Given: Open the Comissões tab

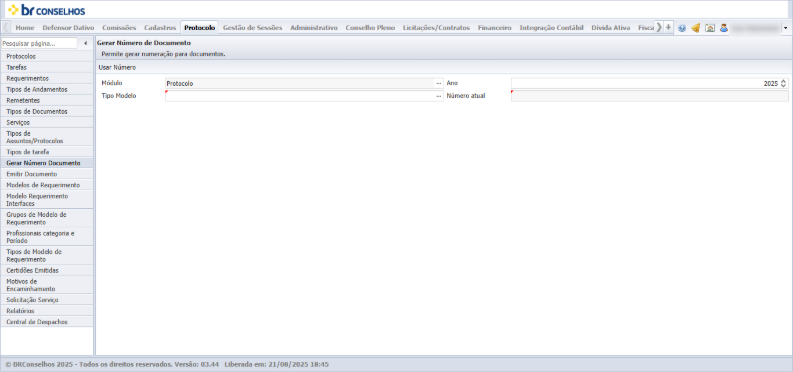Looking at the screenshot, I should [x=119, y=28].
